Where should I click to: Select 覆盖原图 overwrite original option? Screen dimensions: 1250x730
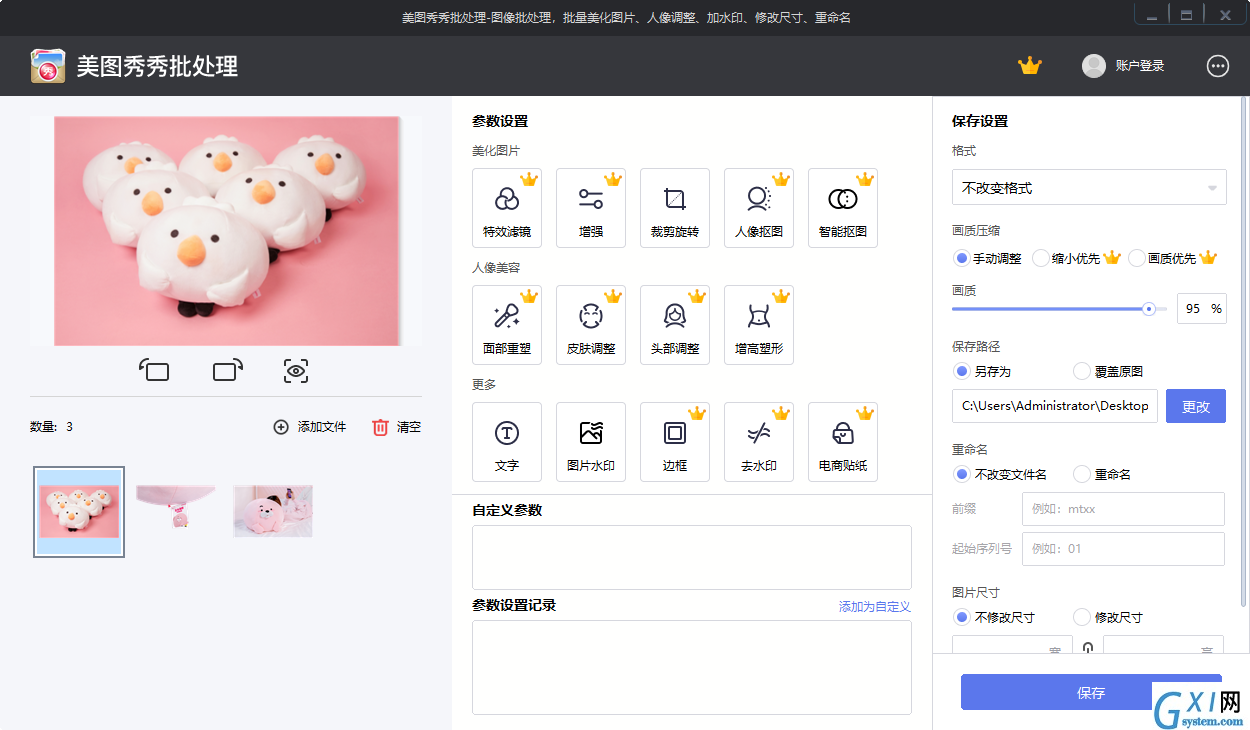[x=1108, y=371]
